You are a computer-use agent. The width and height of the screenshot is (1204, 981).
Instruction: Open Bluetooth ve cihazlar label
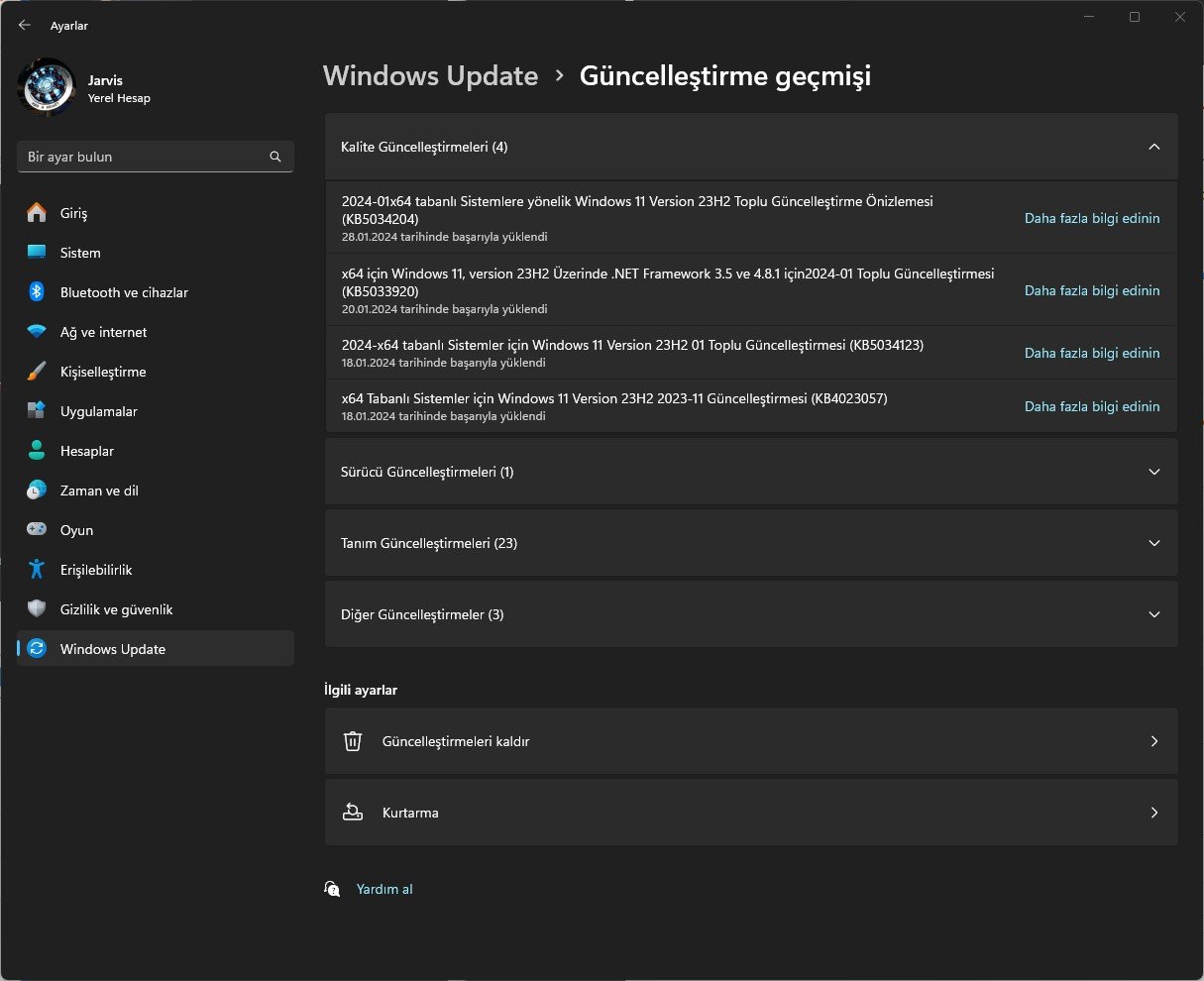[x=124, y=292]
